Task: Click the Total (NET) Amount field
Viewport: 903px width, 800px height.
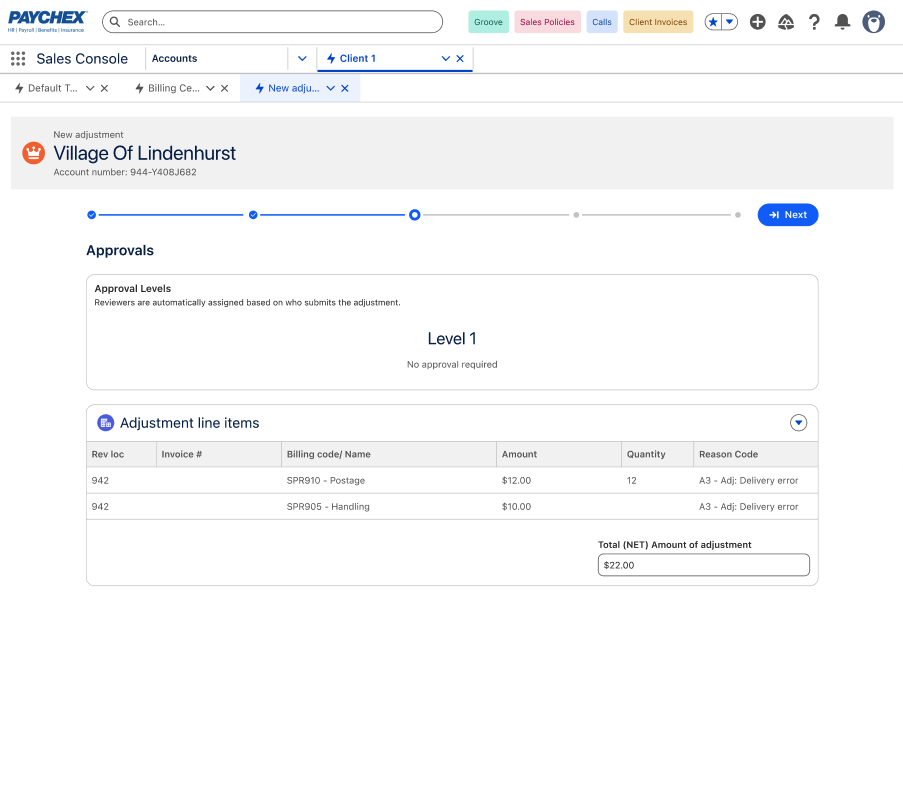Action: click(x=703, y=565)
